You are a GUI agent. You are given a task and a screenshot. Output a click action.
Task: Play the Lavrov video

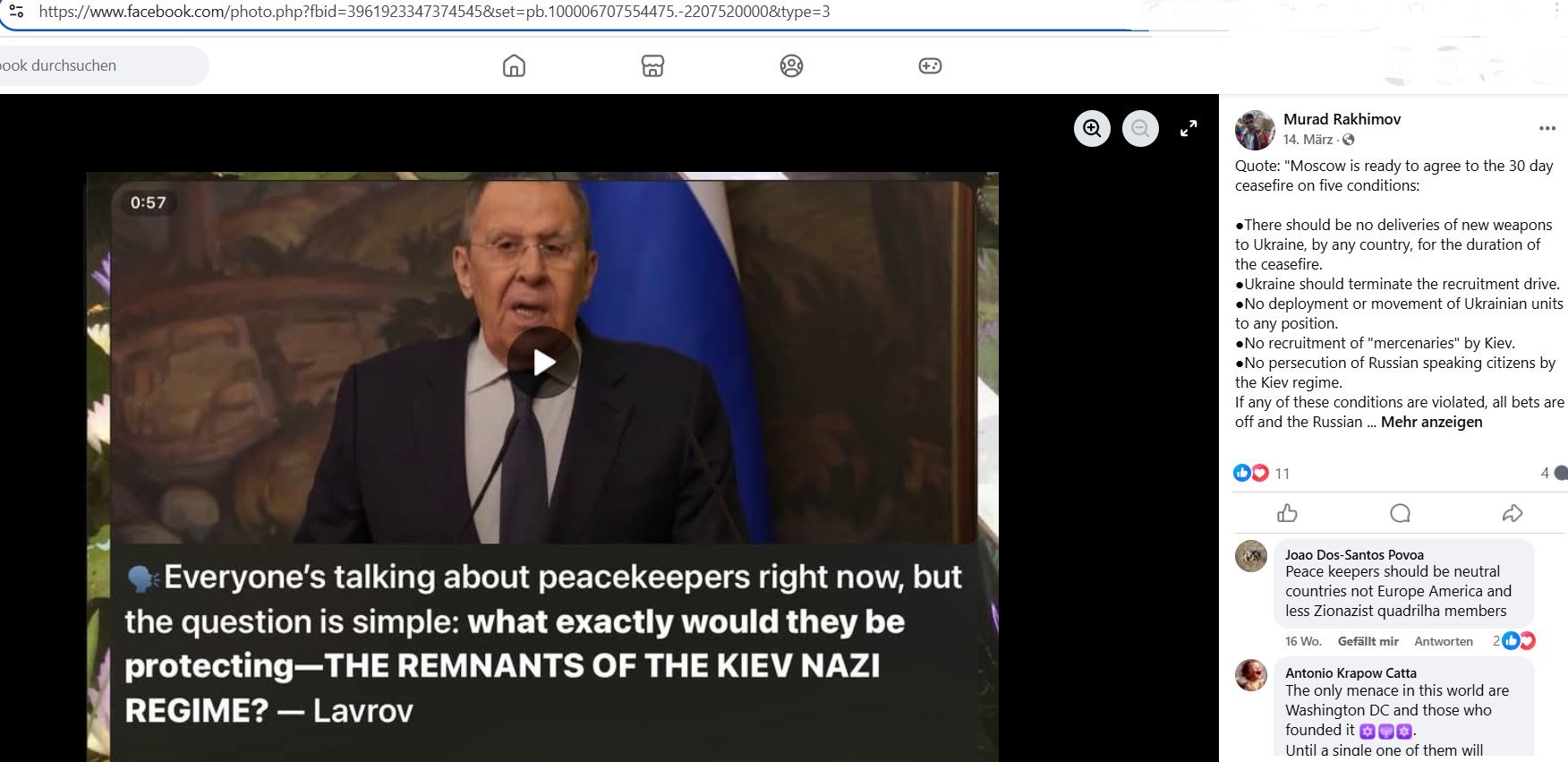543,363
